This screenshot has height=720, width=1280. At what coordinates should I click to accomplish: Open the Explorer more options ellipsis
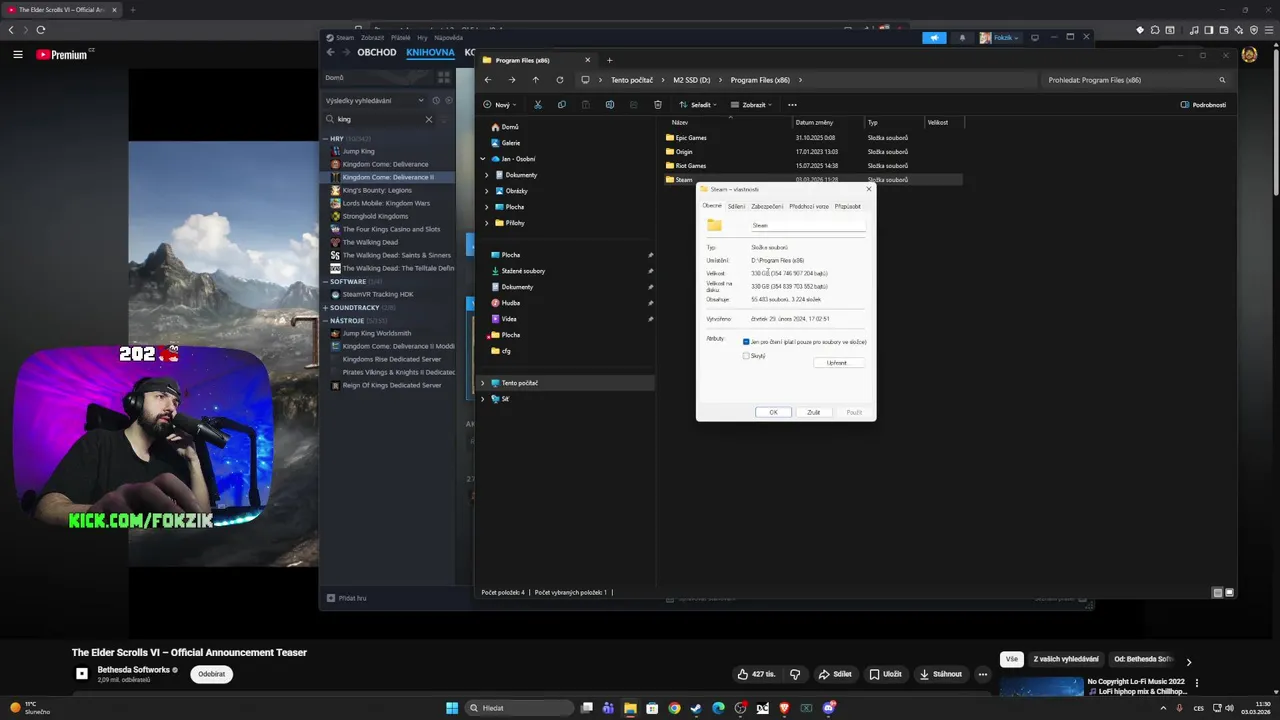pyautogui.click(x=792, y=104)
